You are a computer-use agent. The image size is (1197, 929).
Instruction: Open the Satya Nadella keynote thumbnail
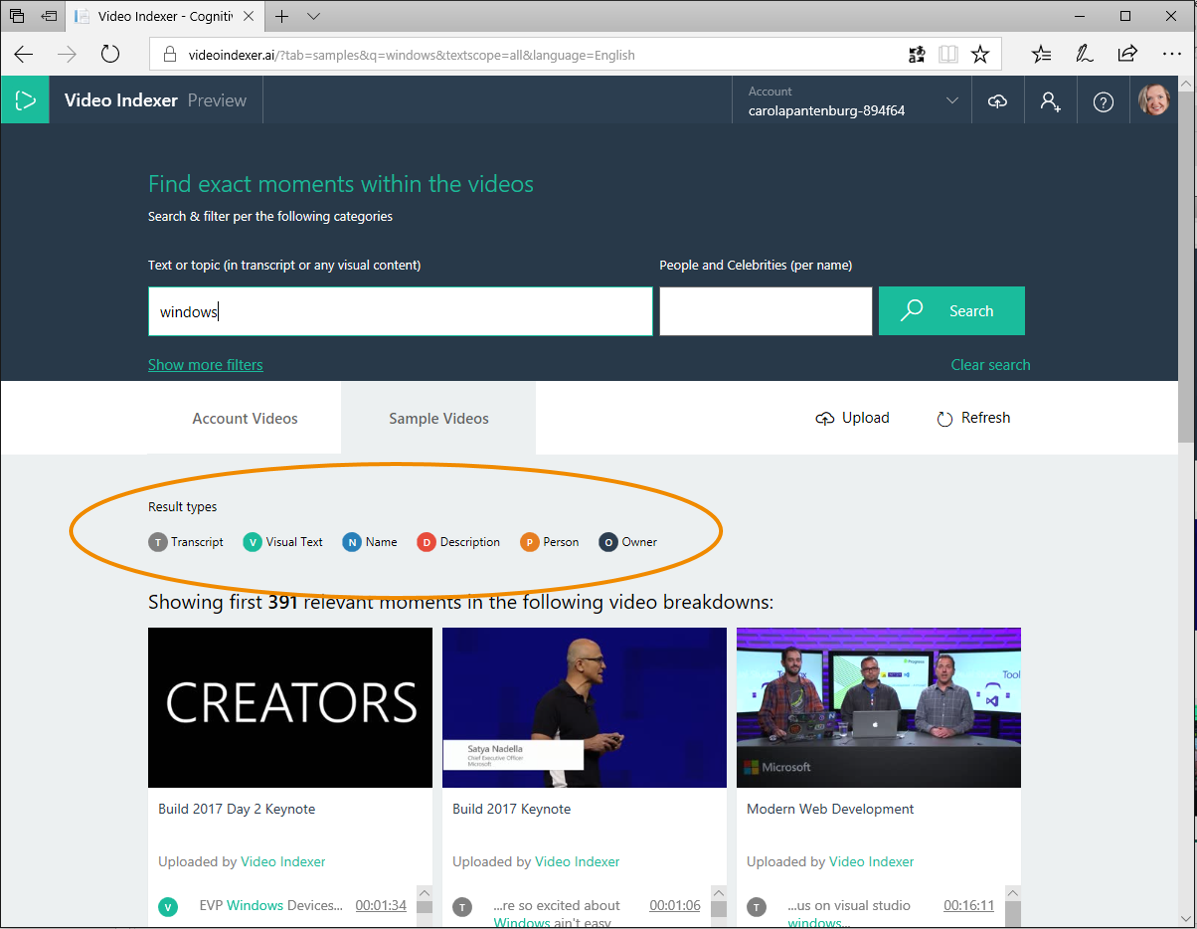(x=584, y=708)
